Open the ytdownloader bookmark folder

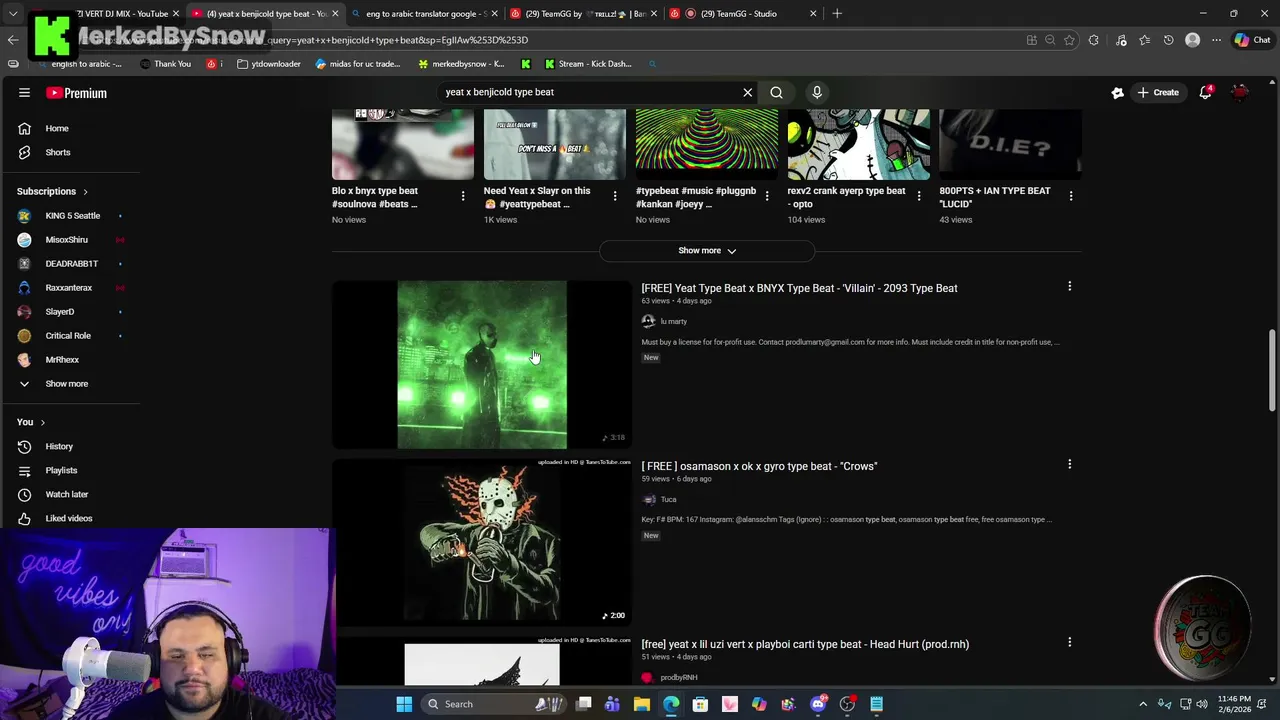tap(269, 64)
